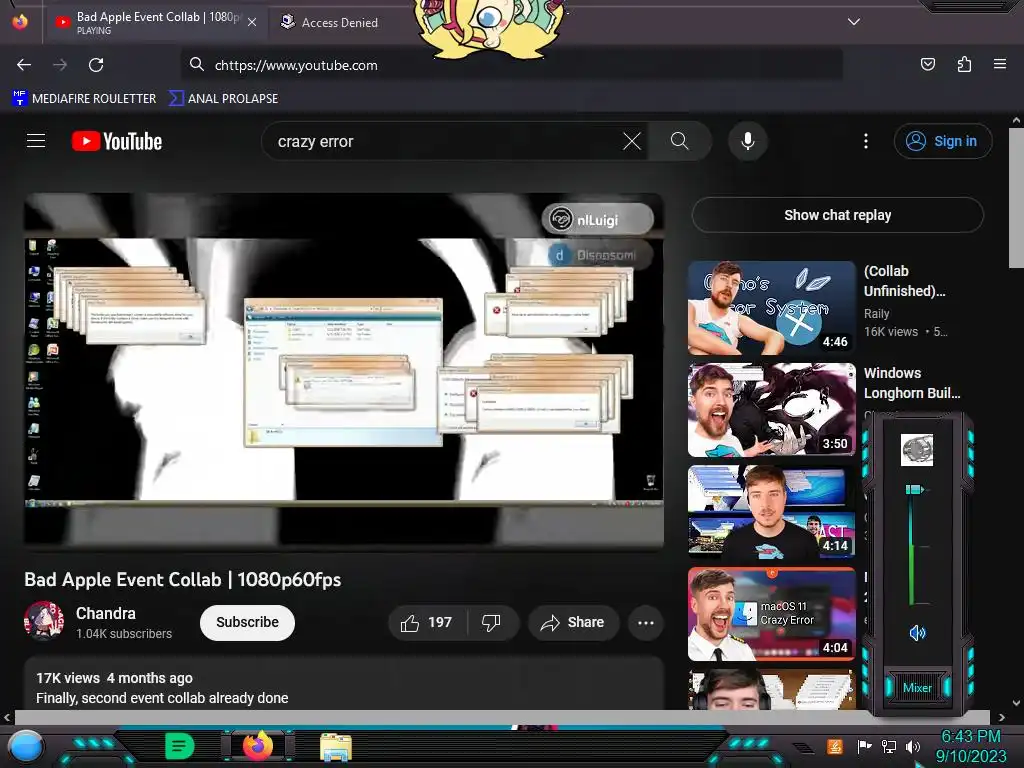Click the YouTube URL address bar
Screen dimensions: 1024x768
pos(511,65)
